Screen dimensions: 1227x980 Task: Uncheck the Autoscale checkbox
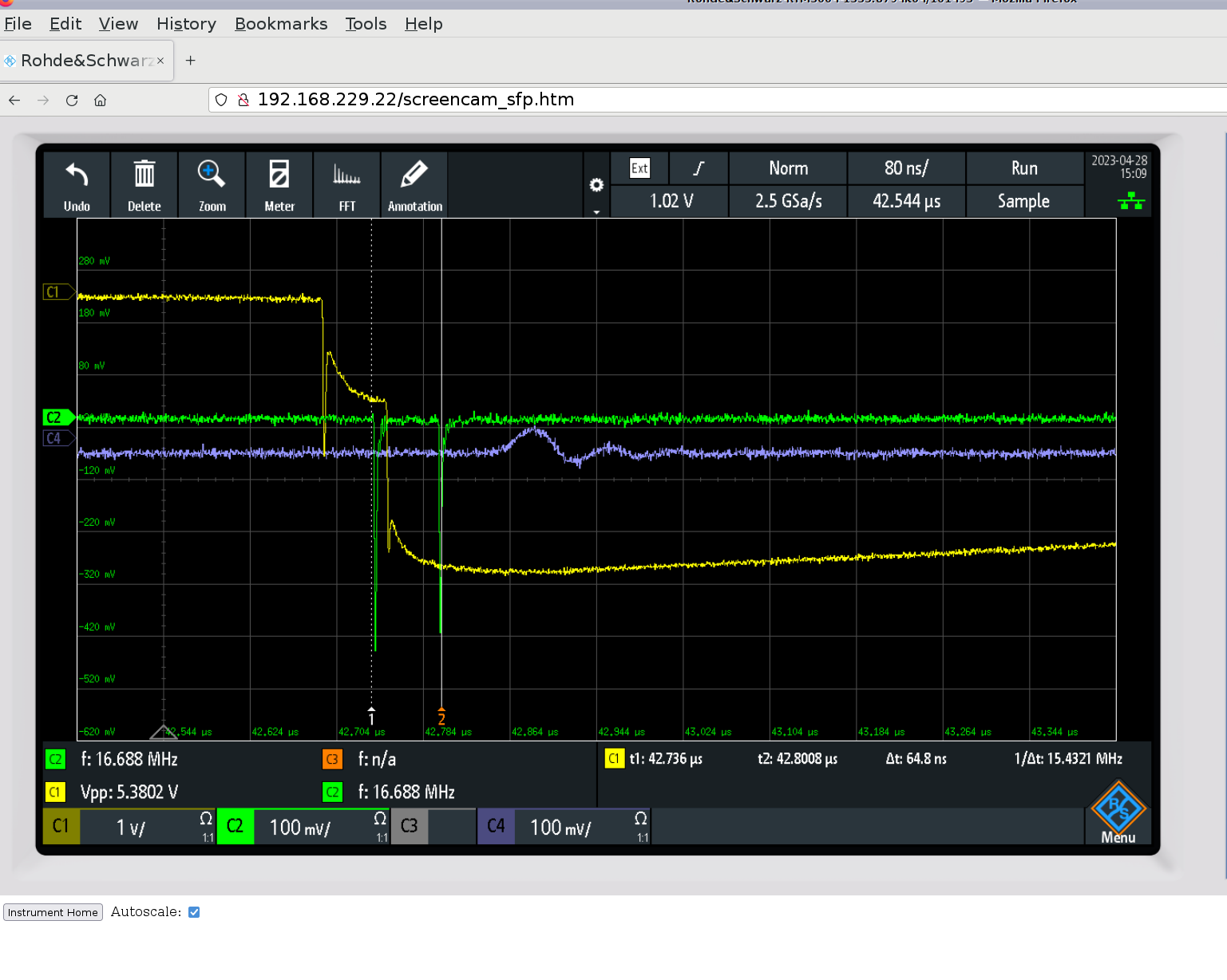[x=194, y=912]
